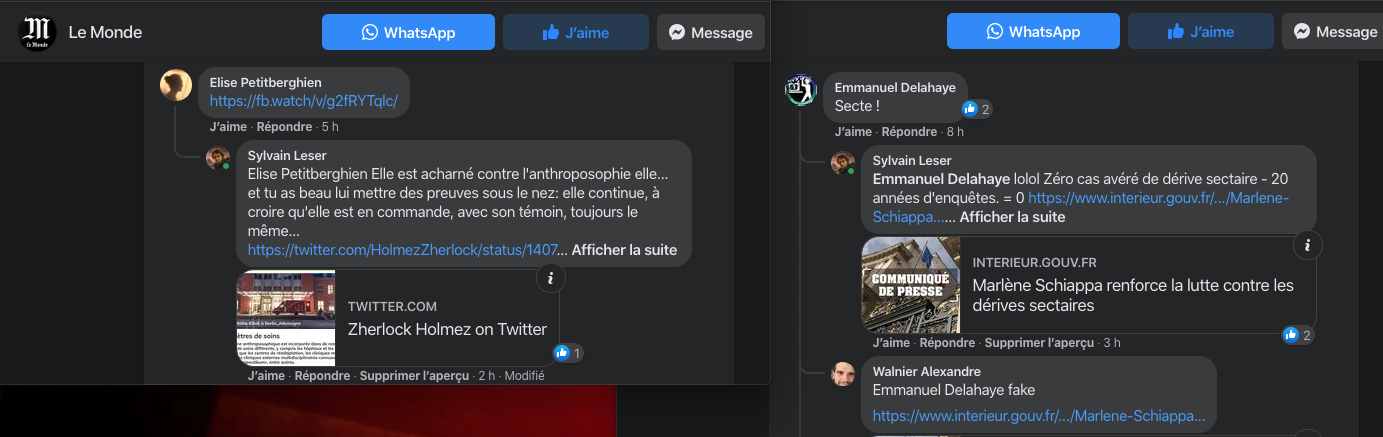View like reaction on Sylvain Leser's Twitter comment

[x=568, y=353]
